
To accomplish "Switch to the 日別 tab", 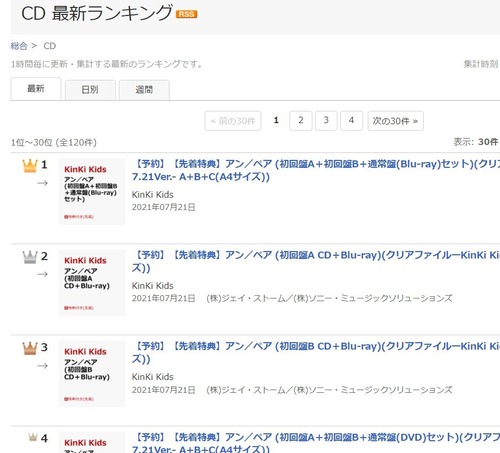I will (x=90, y=90).
